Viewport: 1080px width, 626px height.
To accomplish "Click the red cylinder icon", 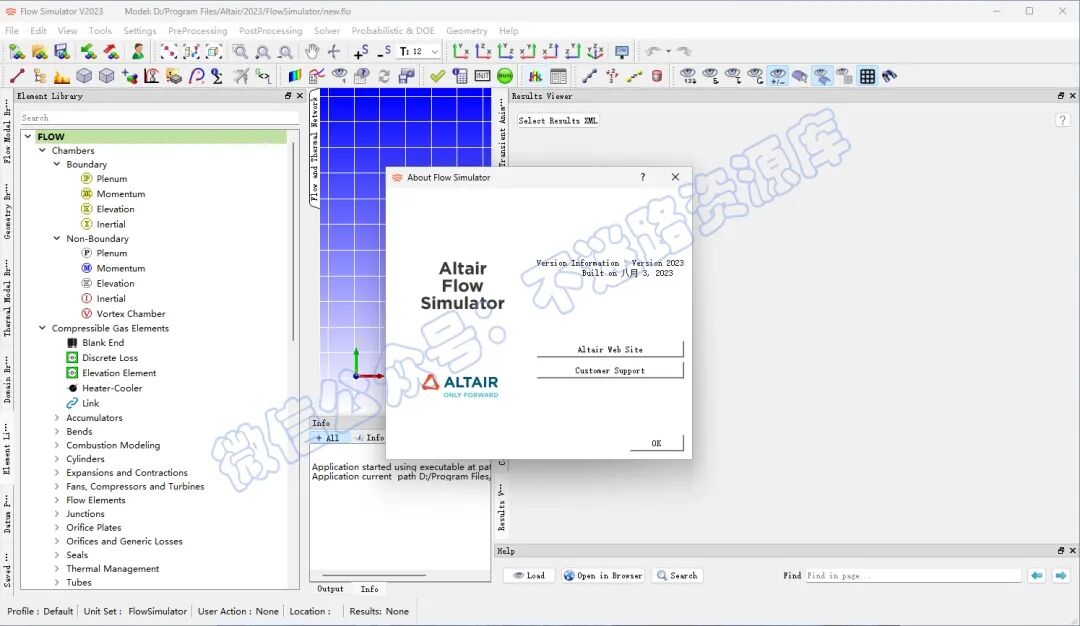I will click(x=657, y=76).
